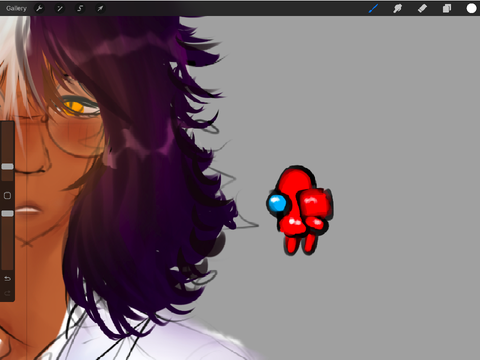This screenshot has width=480, height=360.
Task: Open the white color swatch picker
Action: coord(471,8)
